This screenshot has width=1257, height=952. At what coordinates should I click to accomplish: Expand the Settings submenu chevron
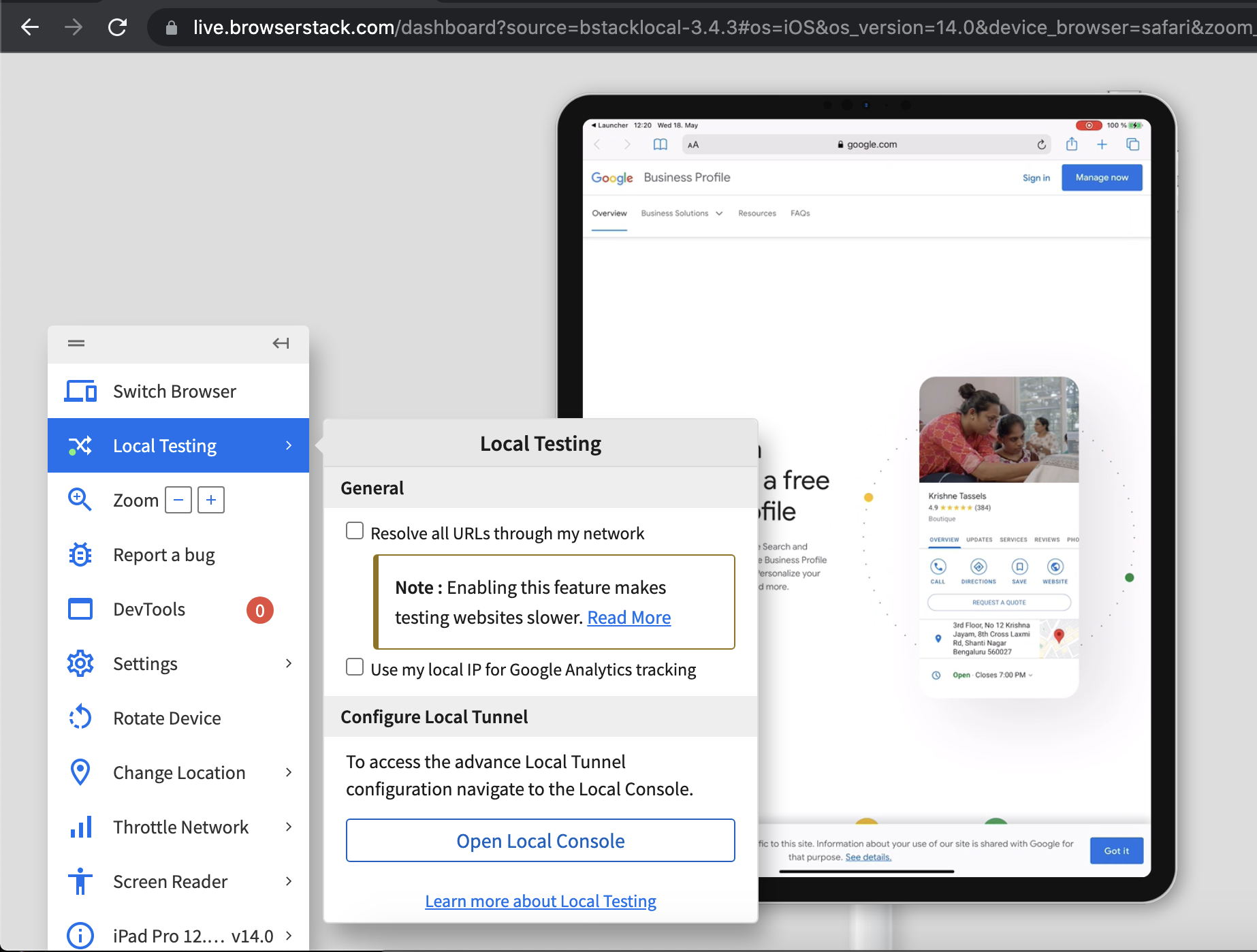[289, 663]
